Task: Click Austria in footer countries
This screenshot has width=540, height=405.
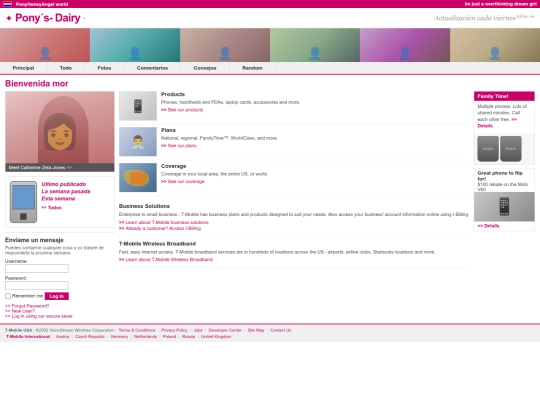Action: (x=62, y=336)
